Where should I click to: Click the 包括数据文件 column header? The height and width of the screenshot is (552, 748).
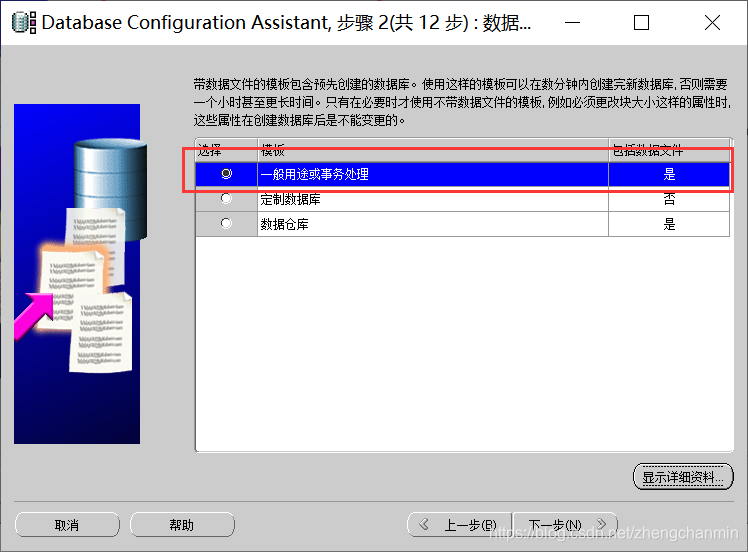click(x=669, y=150)
